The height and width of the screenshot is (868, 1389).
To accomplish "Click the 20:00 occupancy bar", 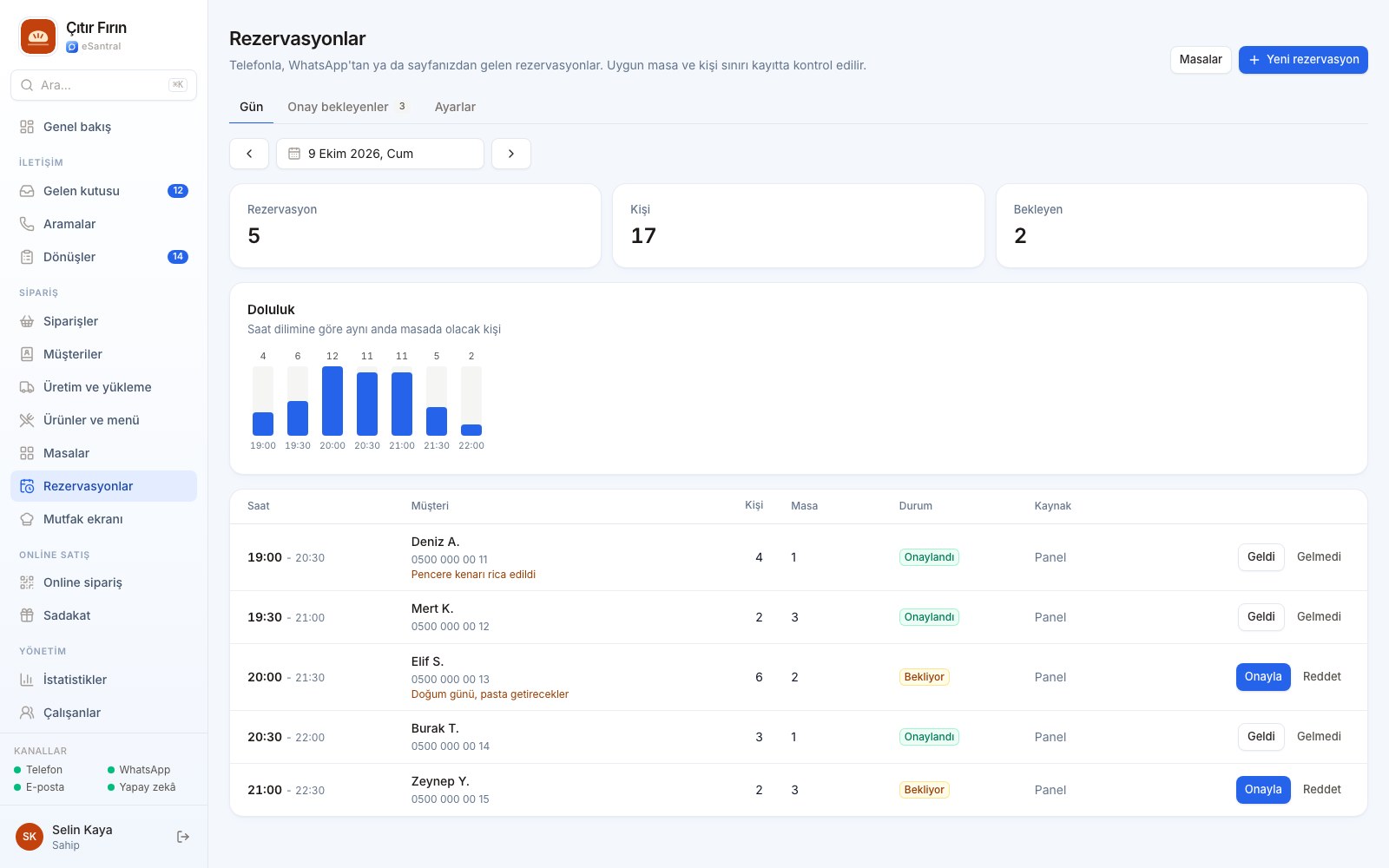I will tap(332, 401).
